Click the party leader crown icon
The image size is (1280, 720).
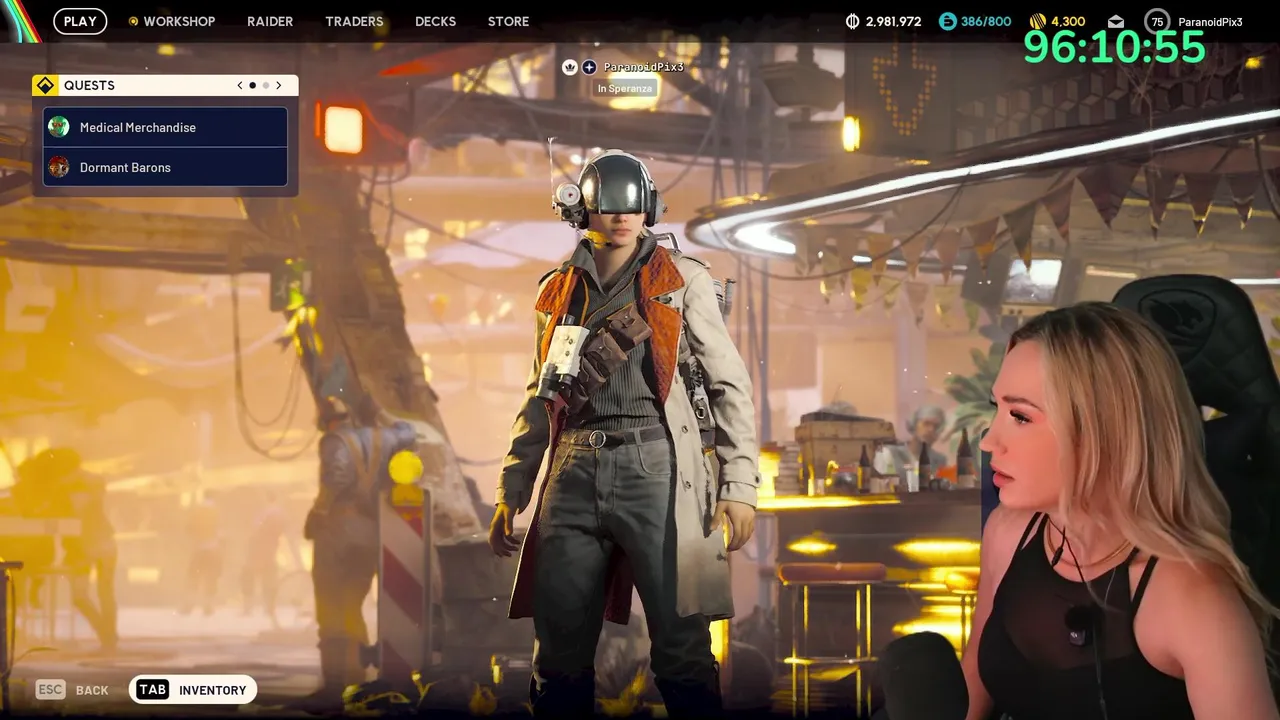coord(570,67)
